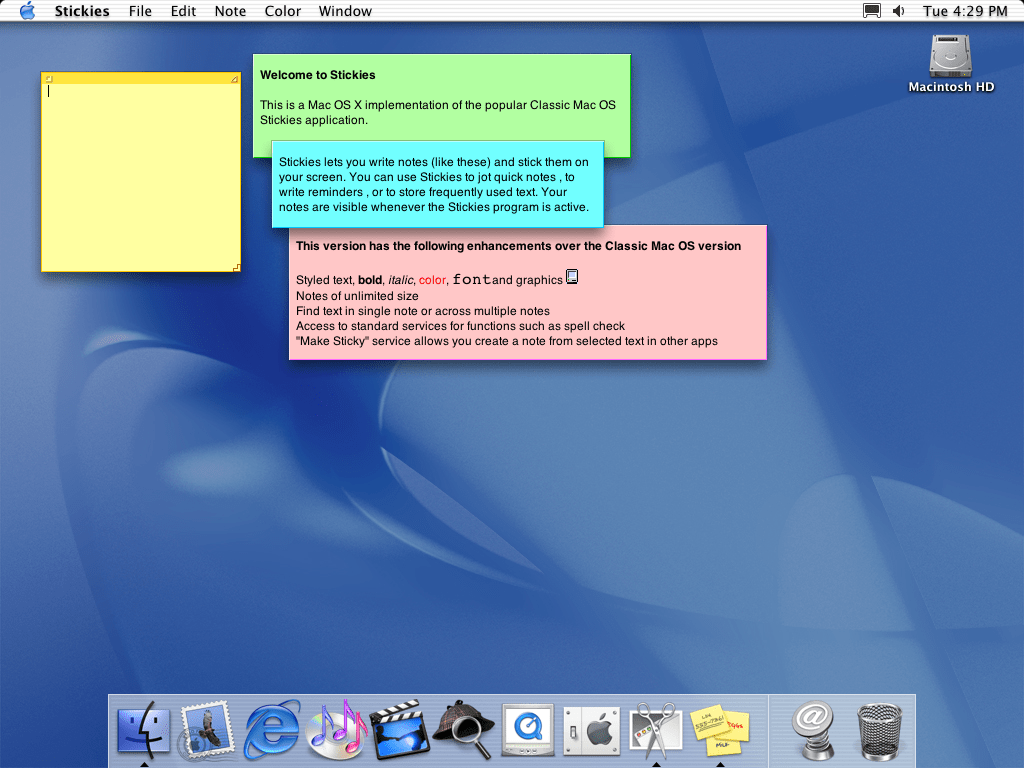Click the volume icon in menu bar

[x=897, y=11]
